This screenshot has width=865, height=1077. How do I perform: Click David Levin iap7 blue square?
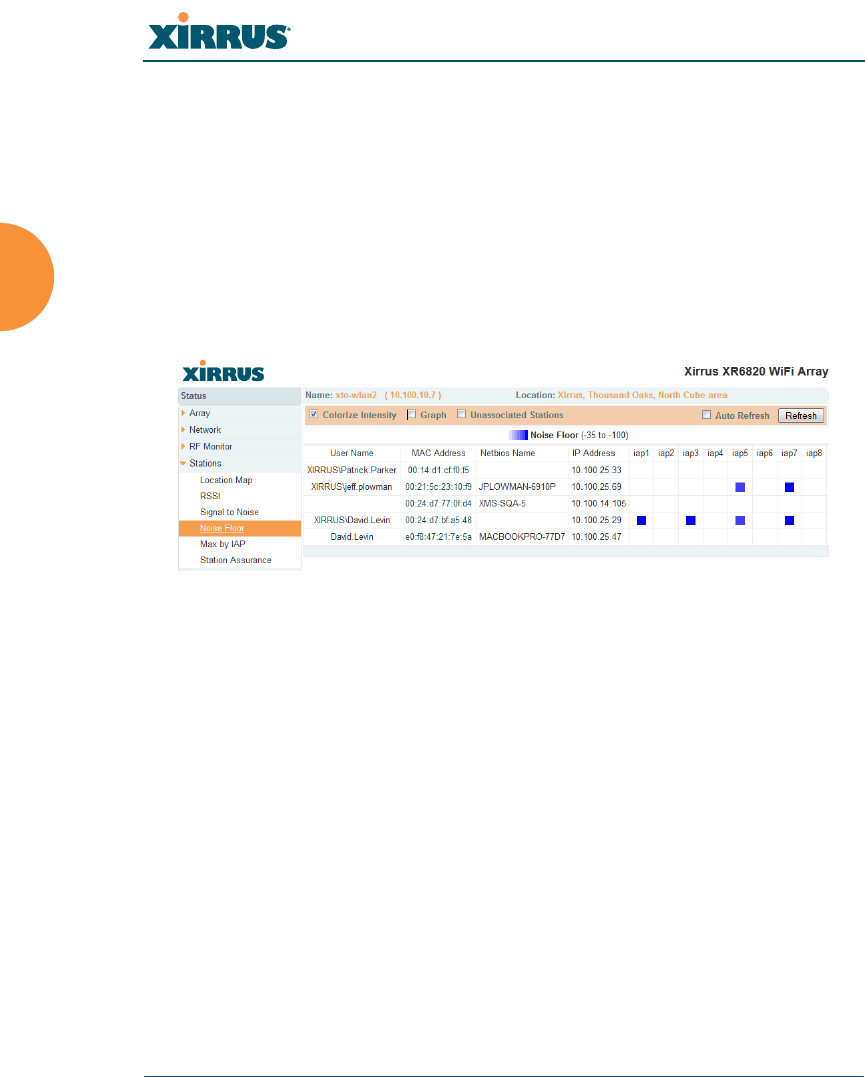coord(789,521)
